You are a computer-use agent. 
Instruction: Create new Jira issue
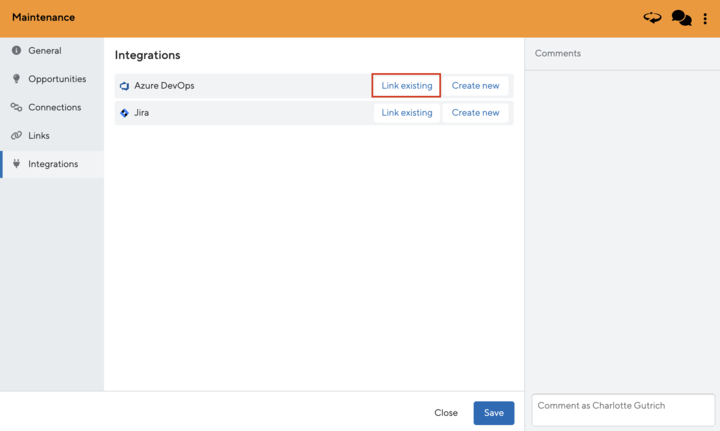475,113
